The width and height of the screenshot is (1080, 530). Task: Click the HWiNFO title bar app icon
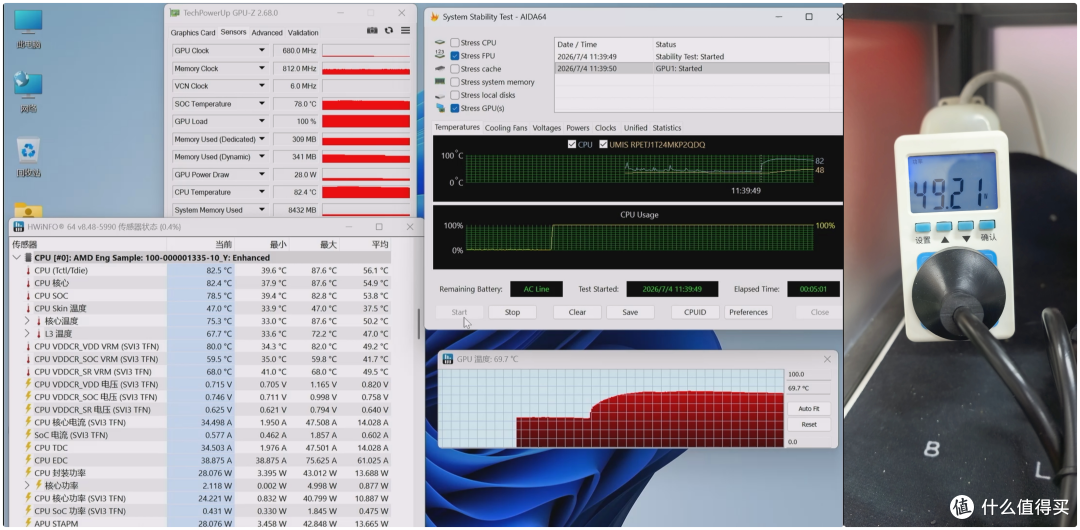tap(19, 227)
